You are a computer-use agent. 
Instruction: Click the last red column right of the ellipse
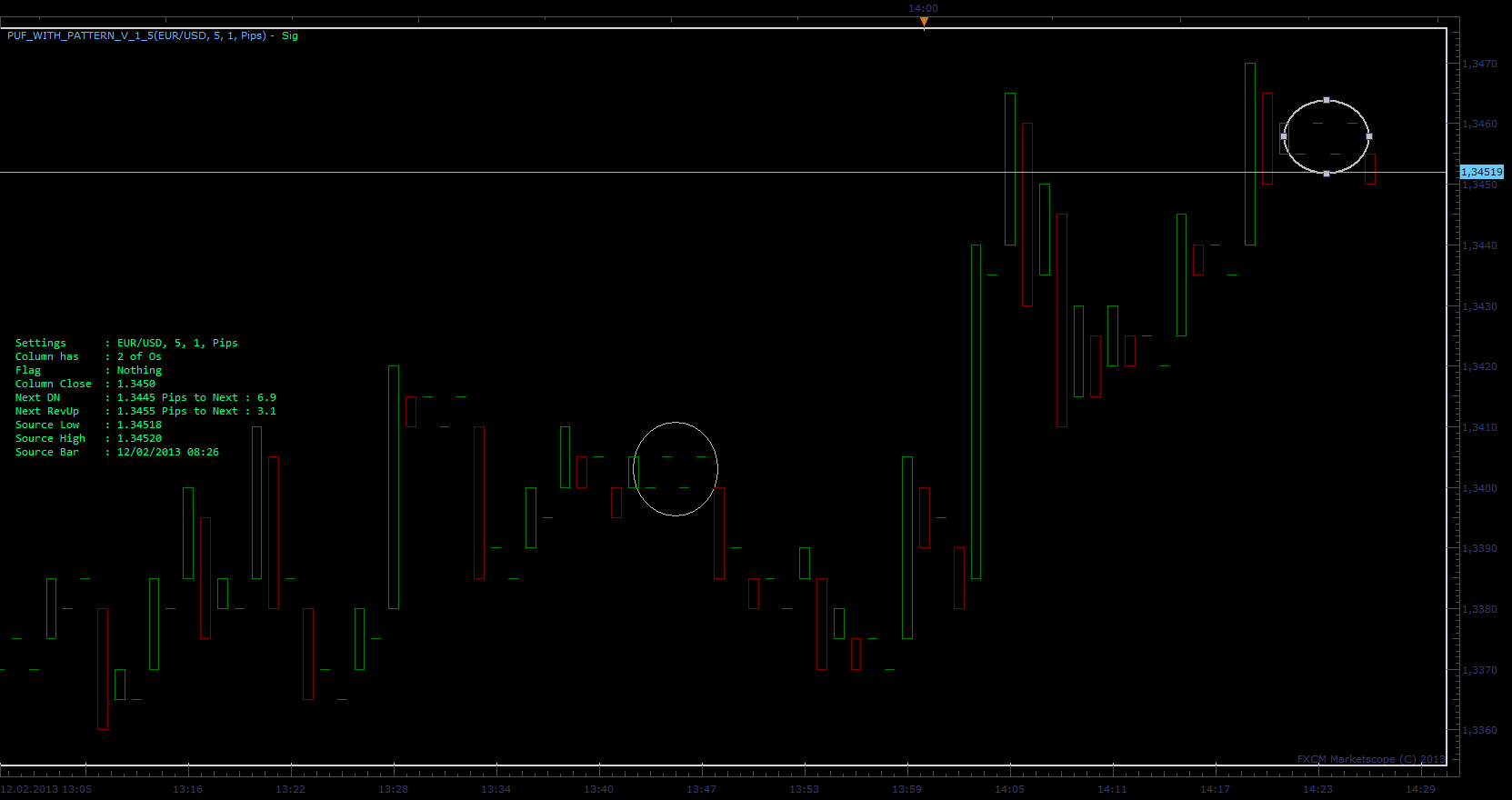[1370, 169]
